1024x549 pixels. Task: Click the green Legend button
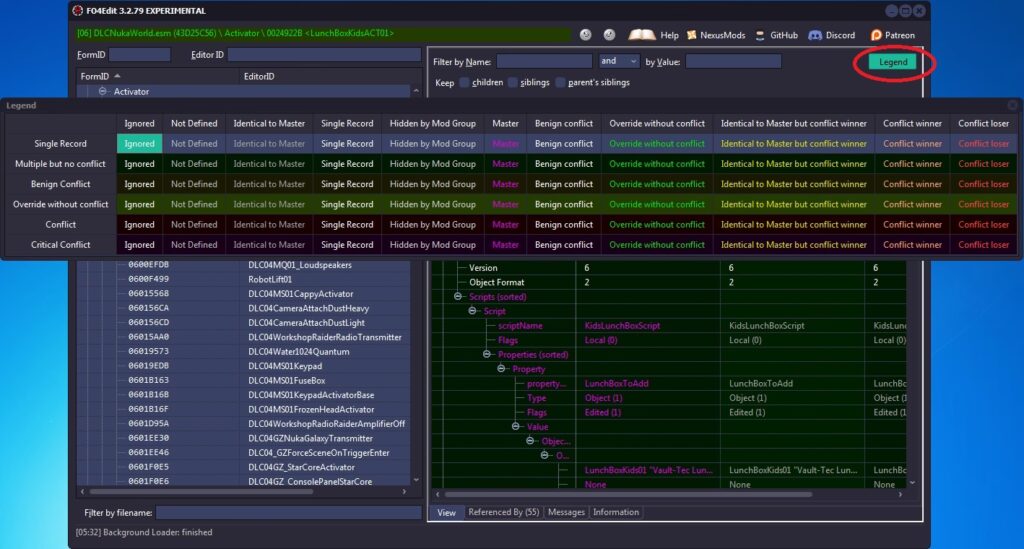(893, 62)
